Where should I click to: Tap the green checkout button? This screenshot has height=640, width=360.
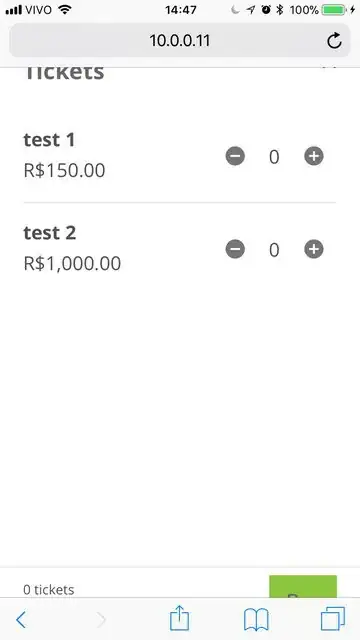pos(303,587)
